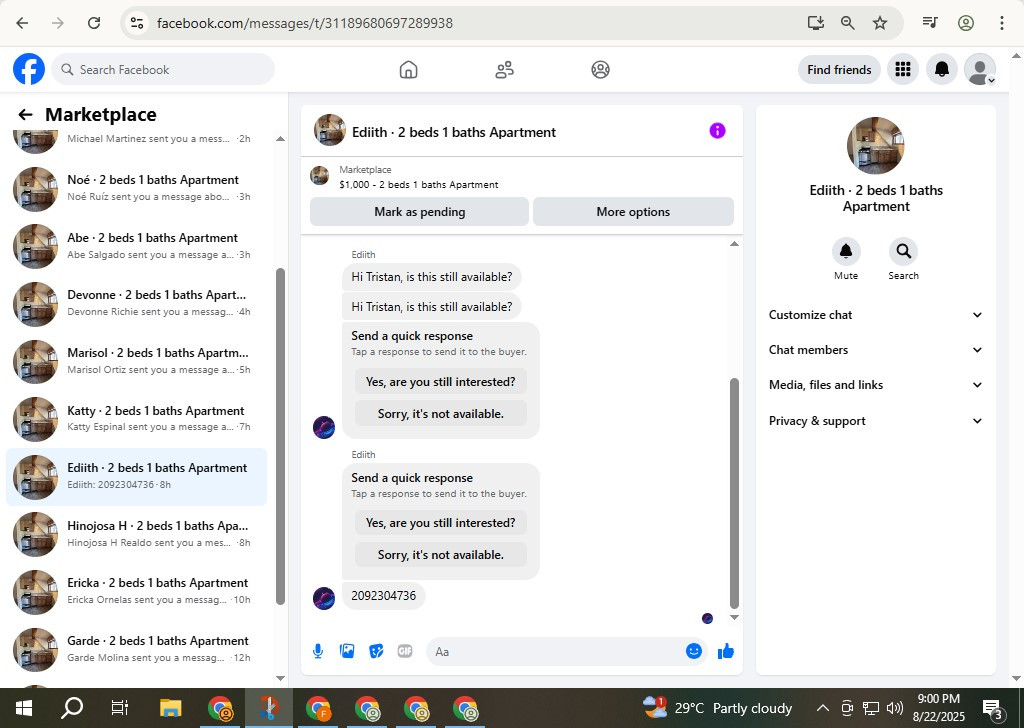Click the chat messages scrollbar
1024x728 pixels.
(734, 493)
